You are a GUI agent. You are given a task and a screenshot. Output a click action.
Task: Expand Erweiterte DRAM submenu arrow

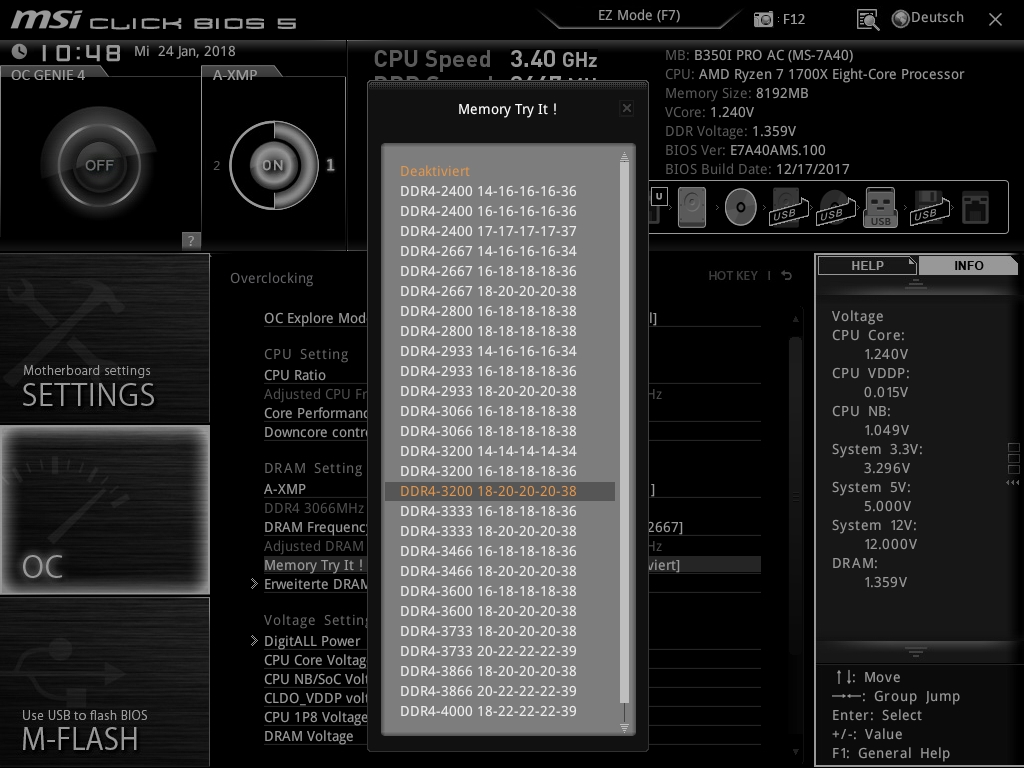click(x=254, y=584)
